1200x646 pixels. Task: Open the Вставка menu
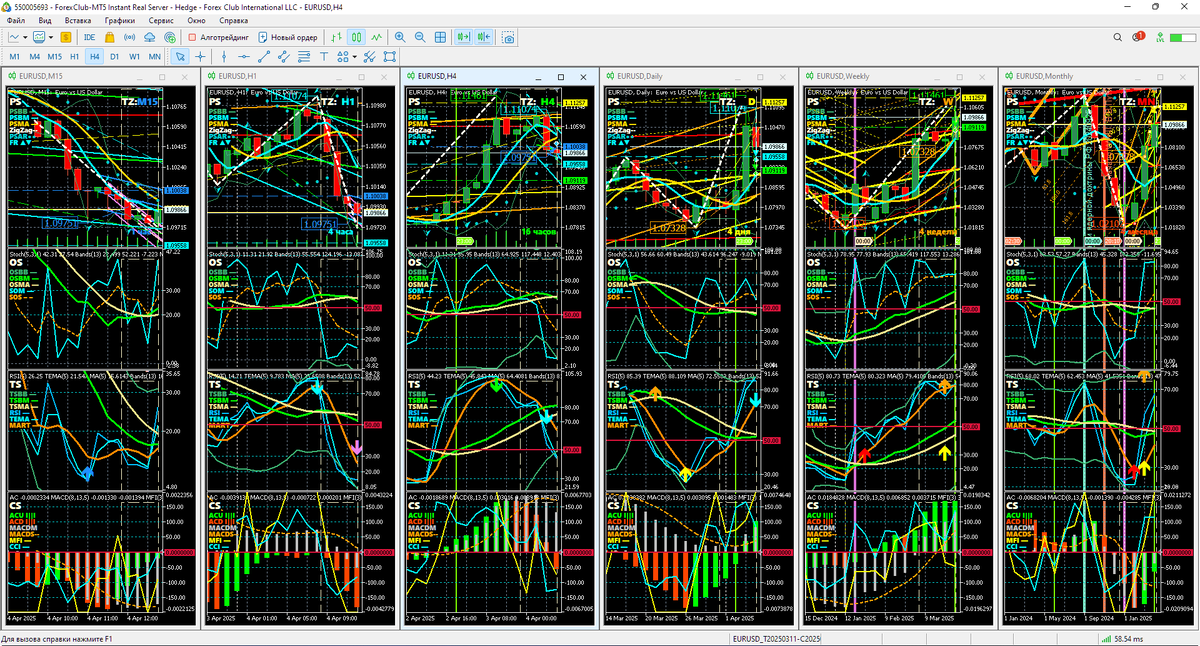77,20
